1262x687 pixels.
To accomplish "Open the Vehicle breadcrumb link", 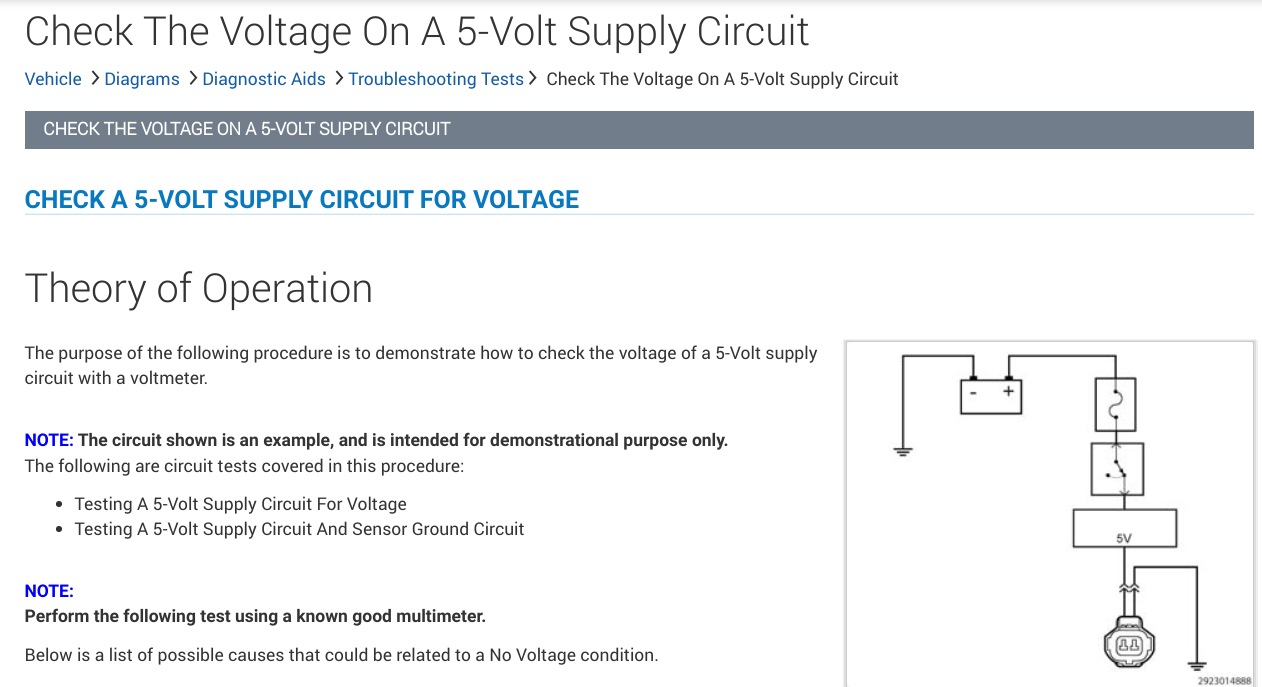I will pyautogui.click(x=53, y=79).
